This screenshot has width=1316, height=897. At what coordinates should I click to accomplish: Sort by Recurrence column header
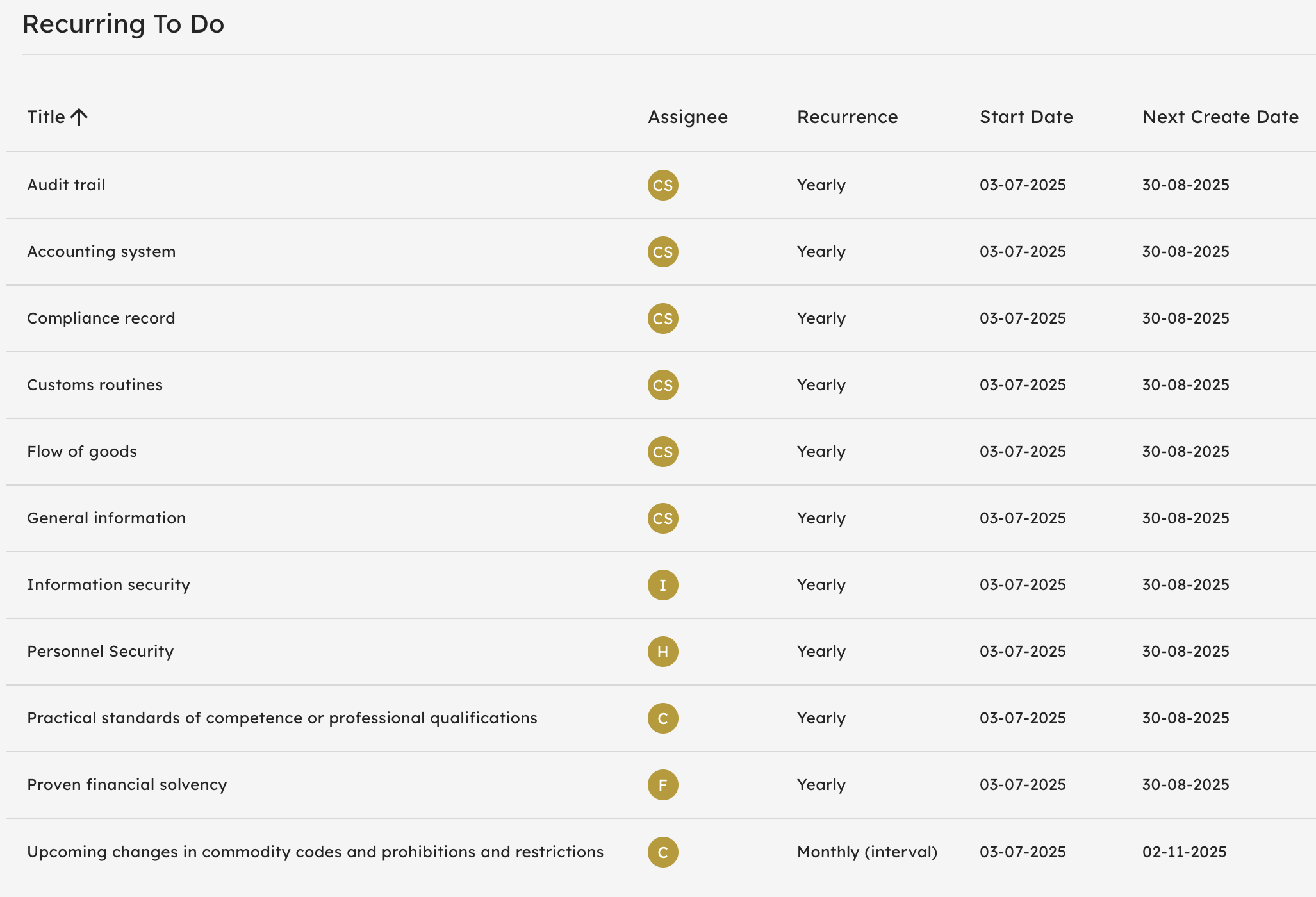pos(847,117)
